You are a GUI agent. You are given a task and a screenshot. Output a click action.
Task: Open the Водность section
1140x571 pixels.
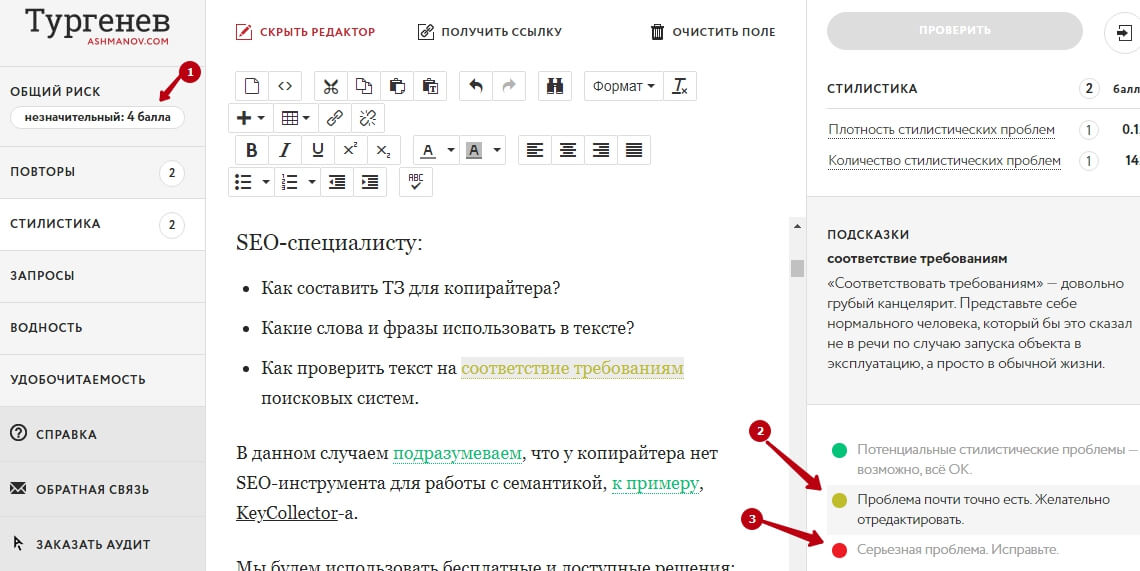click(103, 328)
